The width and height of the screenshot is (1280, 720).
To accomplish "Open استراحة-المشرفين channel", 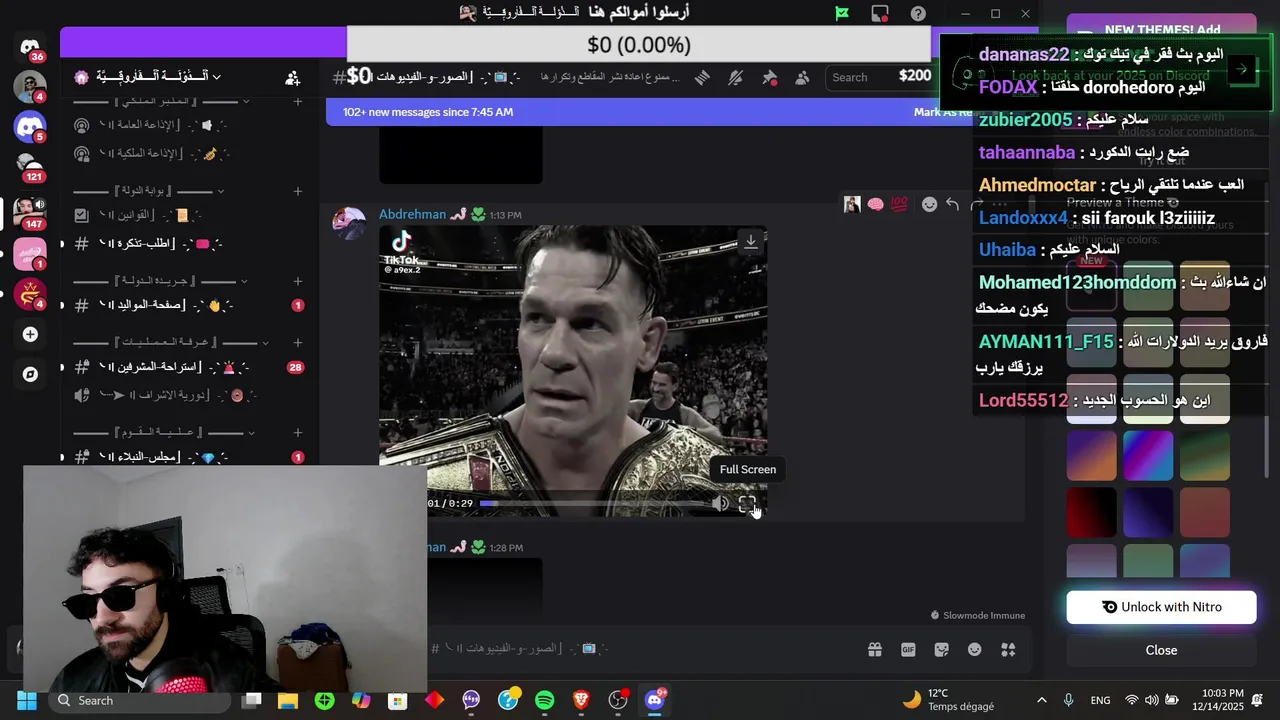I will point(190,367).
